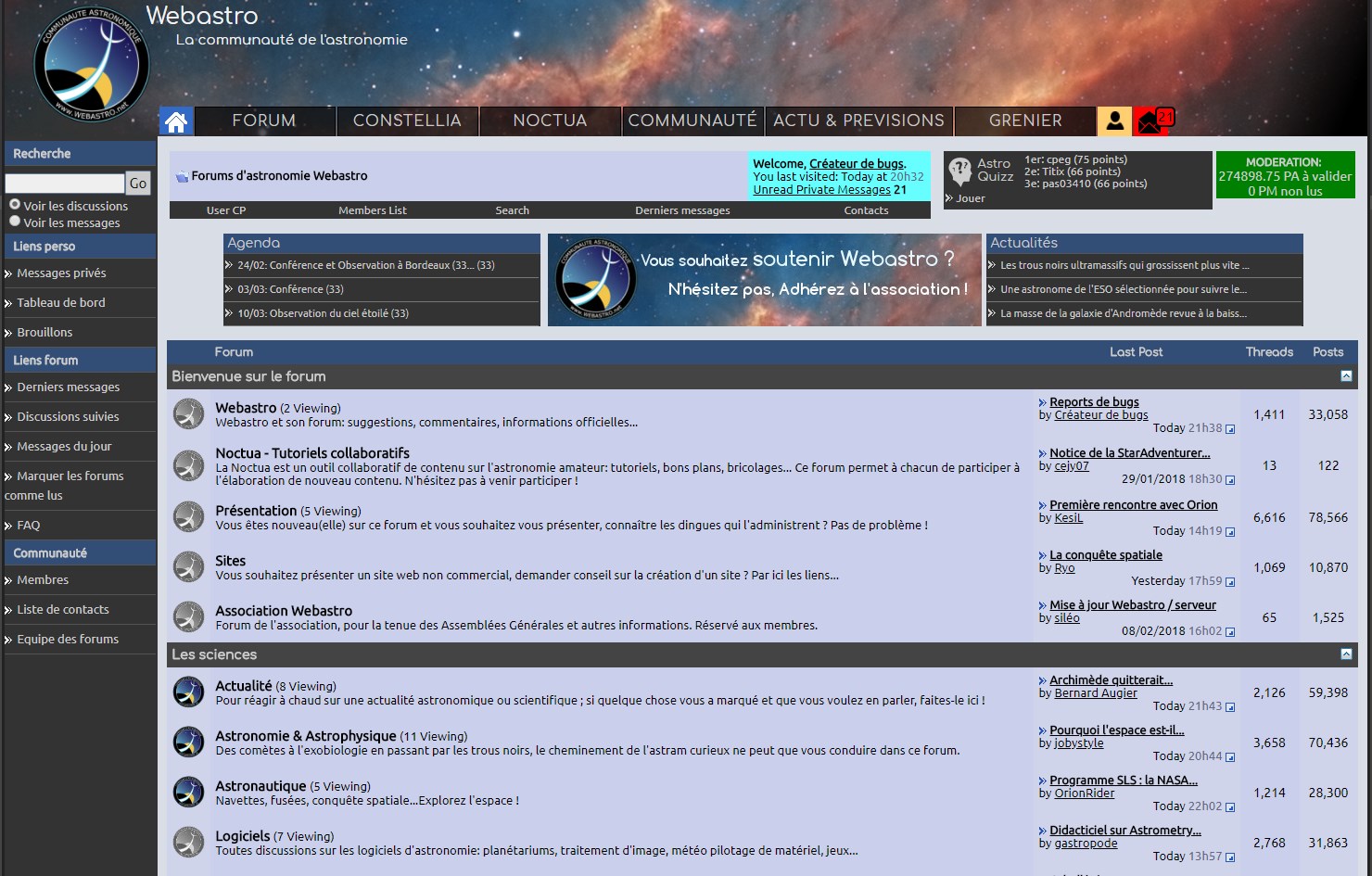Click the Webastro forum status icon
The image size is (1372, 876).
[x=189, y=414]
